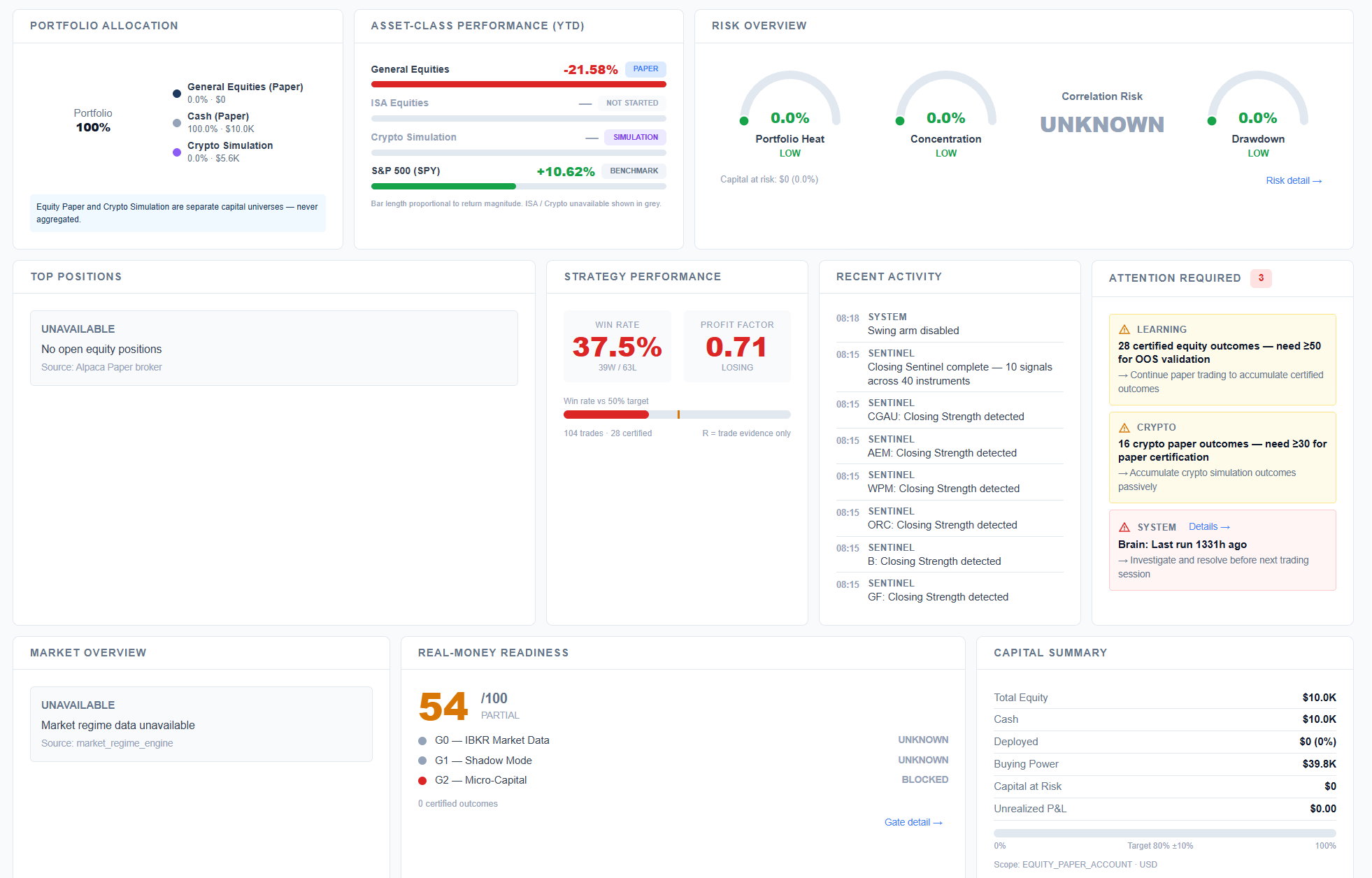Click the General Equities red performance bar
1372x878 pixels.
tap(518, 84)
